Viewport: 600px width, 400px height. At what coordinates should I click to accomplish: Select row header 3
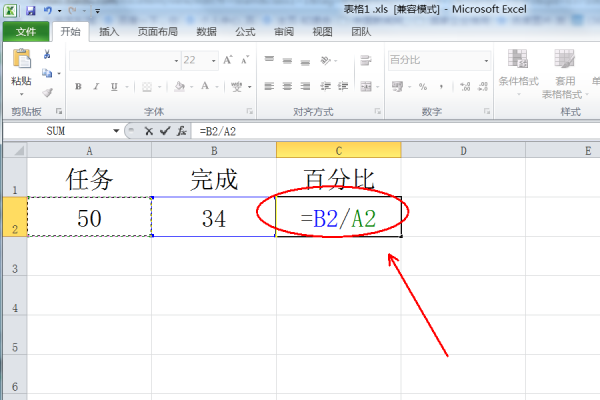point(15,256)
